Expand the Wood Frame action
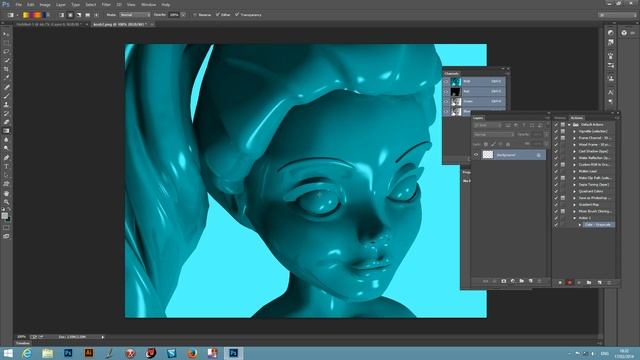Viewport: 640px width, 360px height. click(574, 144)
